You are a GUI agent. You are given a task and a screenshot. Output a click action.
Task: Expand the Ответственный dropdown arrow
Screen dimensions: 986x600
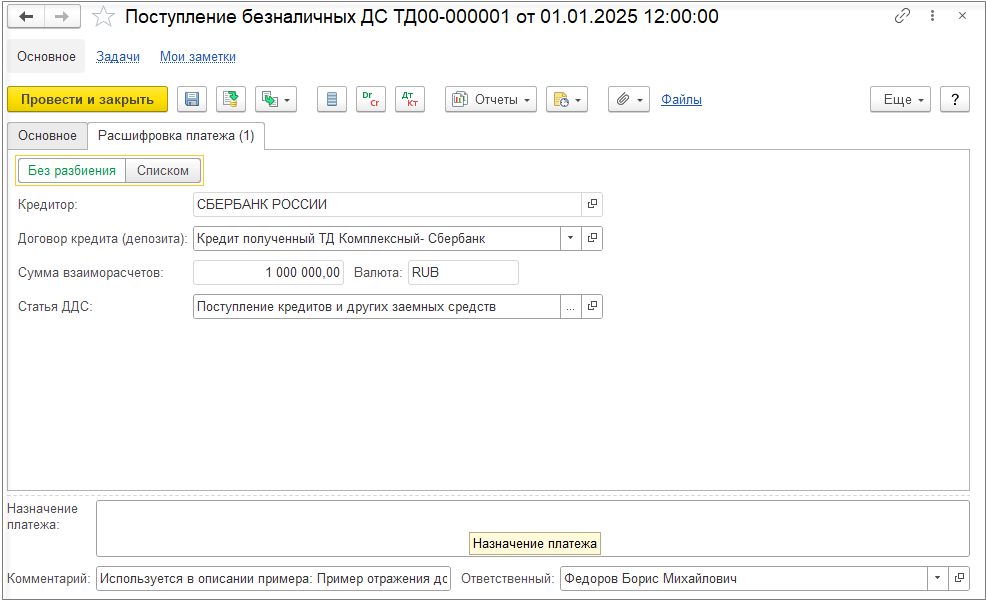tap(937, 578)
